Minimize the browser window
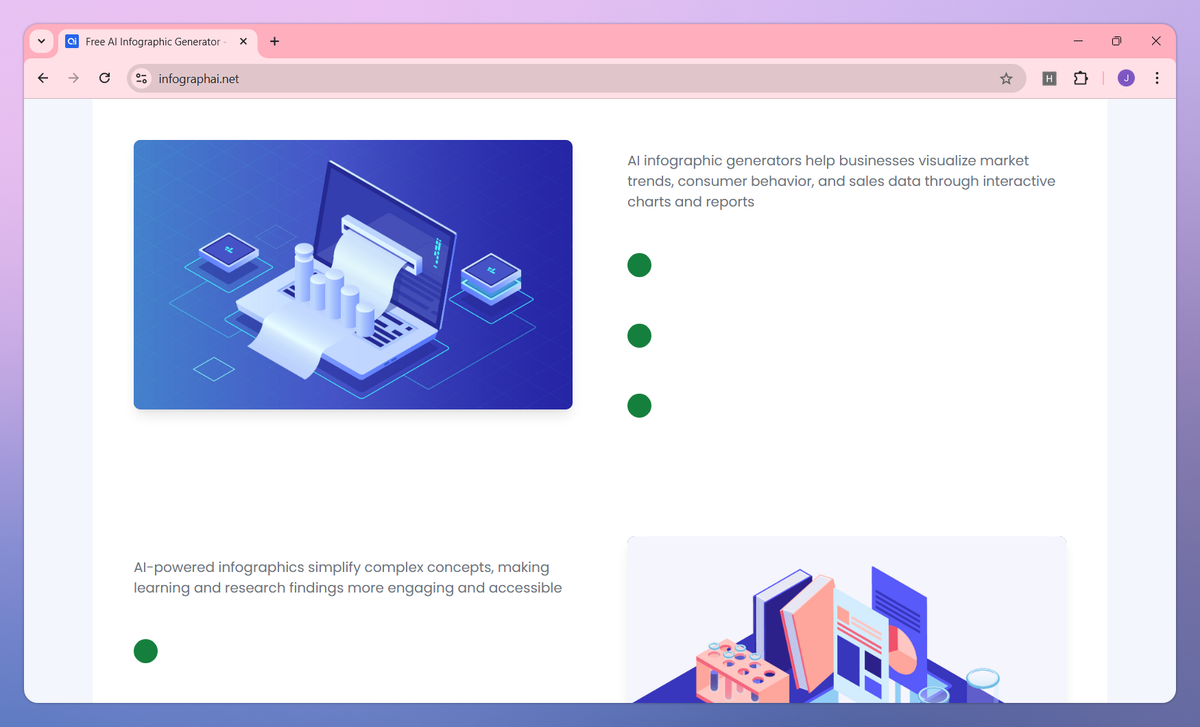1200x727 pixels. [1078, 41]
